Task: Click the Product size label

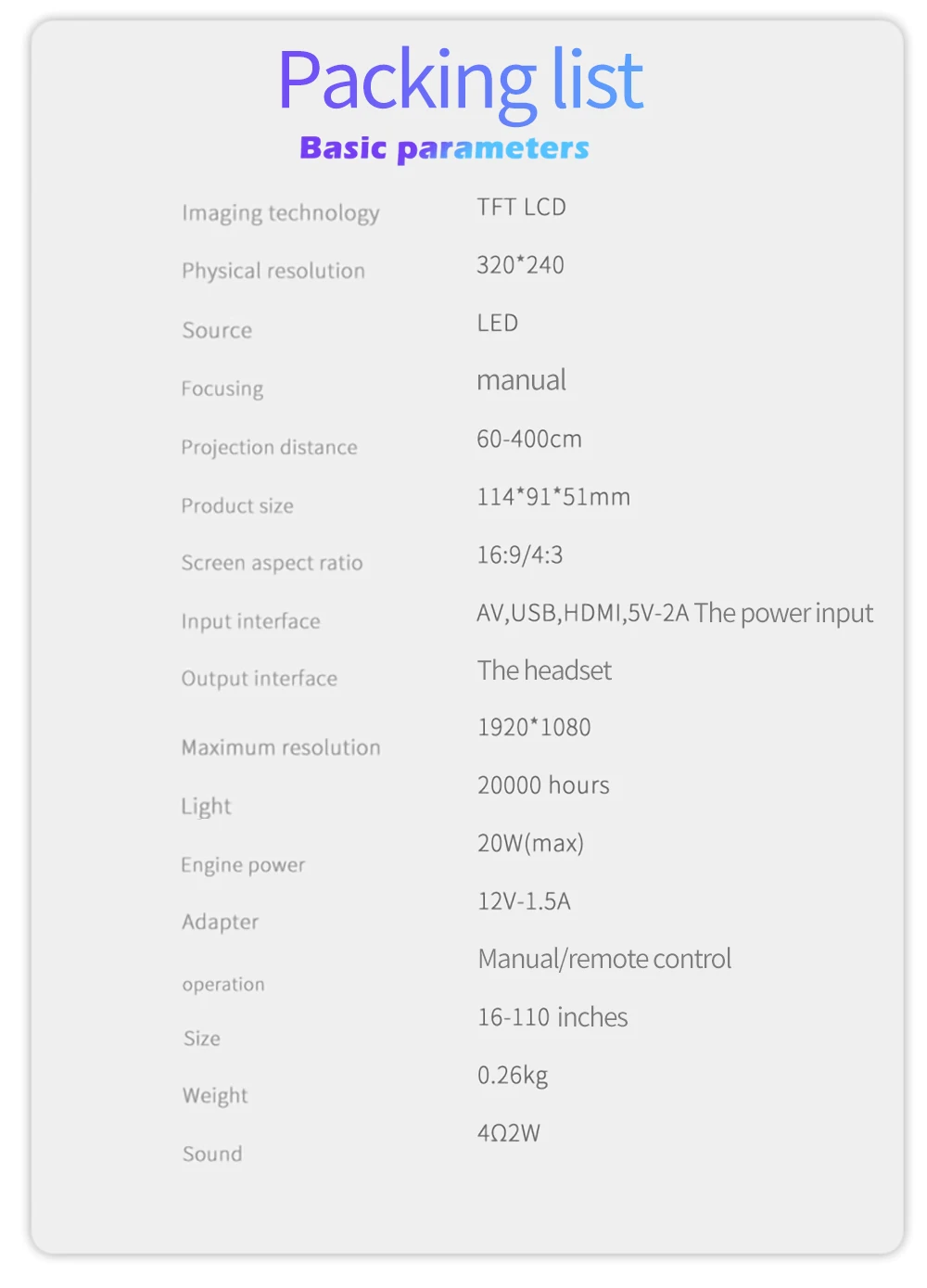Action: [237, 505]
